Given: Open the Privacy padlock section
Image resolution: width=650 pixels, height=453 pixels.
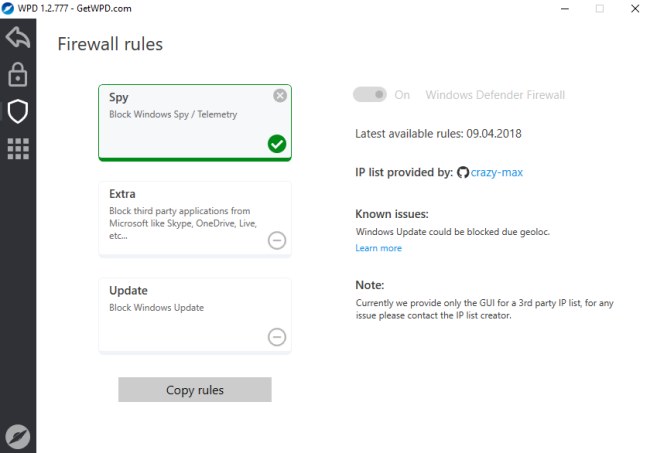Looking at the screenshot, I should pyautogui.click(x=18, y=75).
